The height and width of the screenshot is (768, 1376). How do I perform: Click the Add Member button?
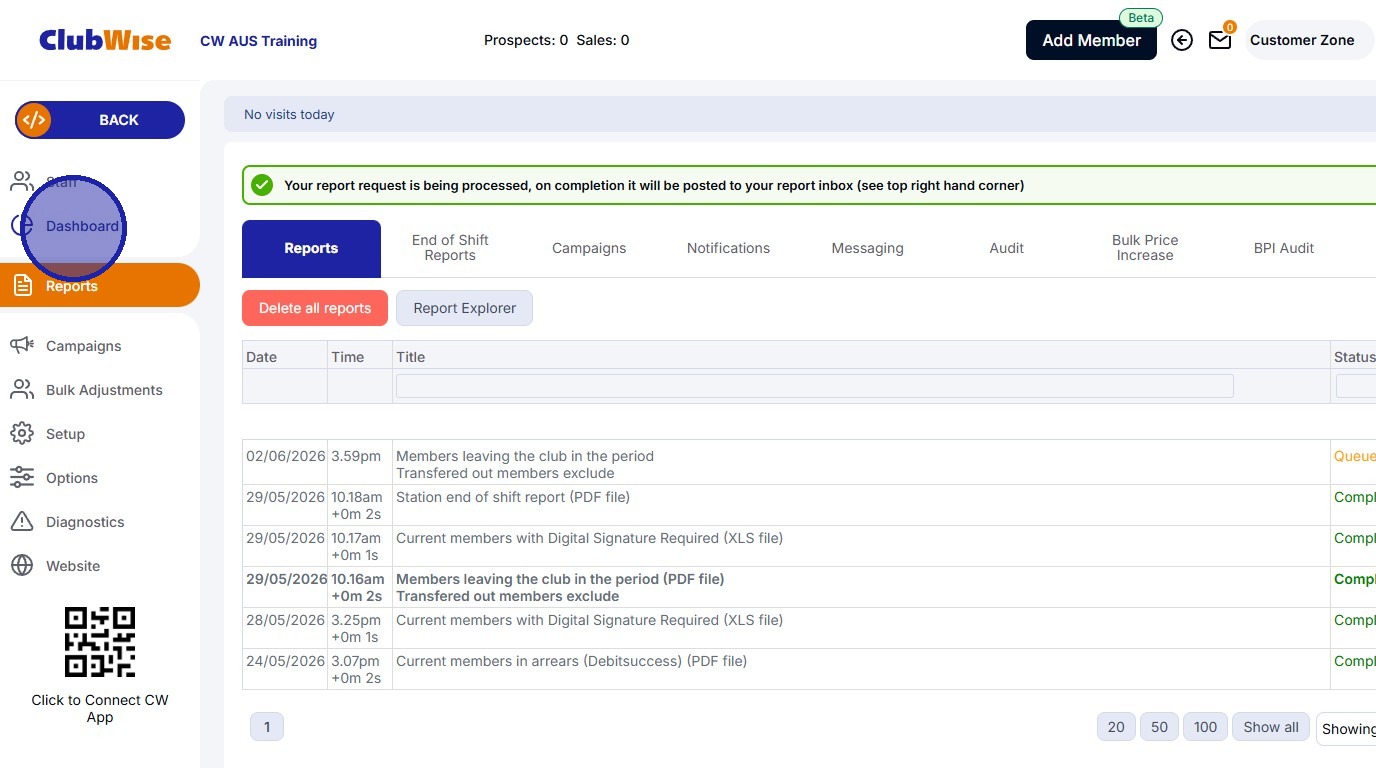click(1091, 40)
